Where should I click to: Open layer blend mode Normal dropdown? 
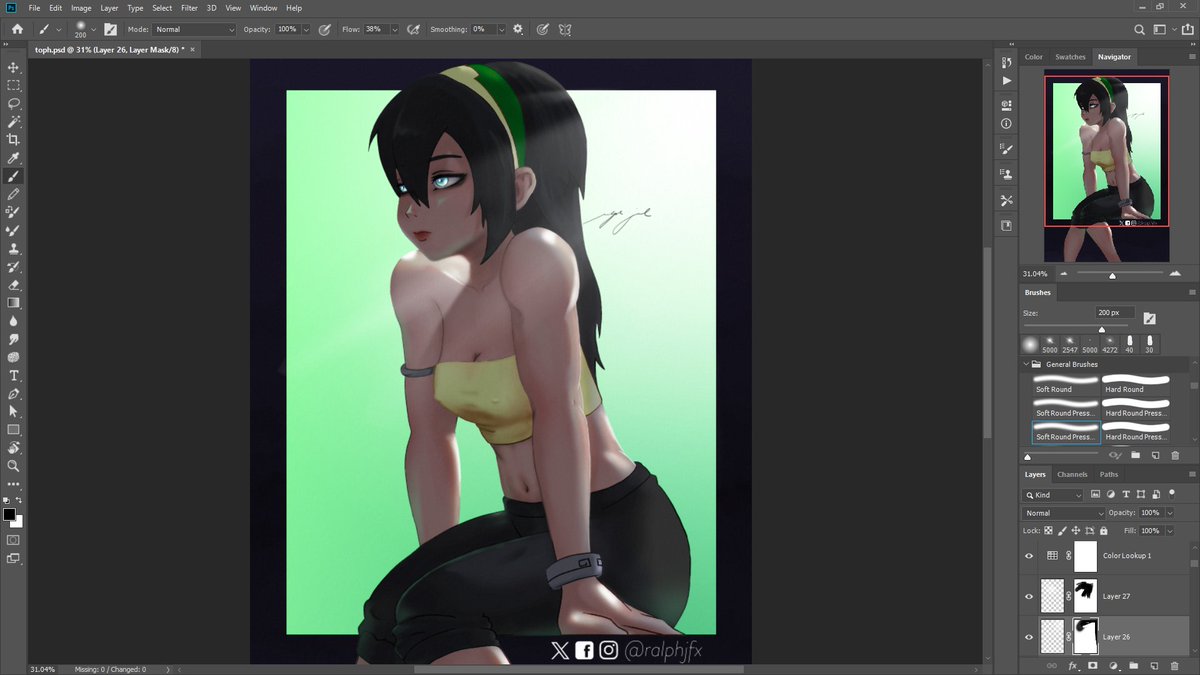(x=1063, y=513)
